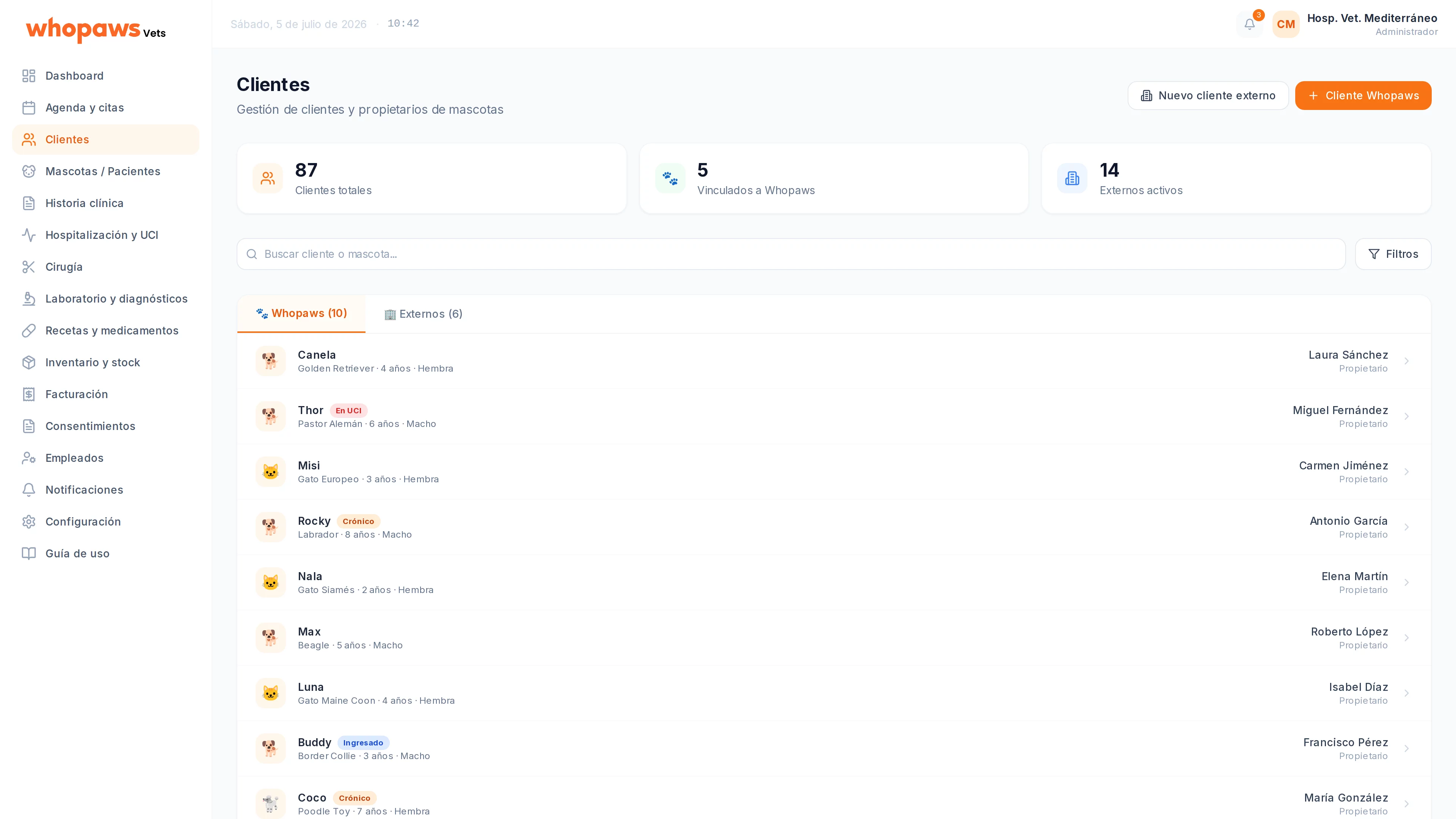
Task: Click Buddy's Ingresado badge
Action: (363, 743)
